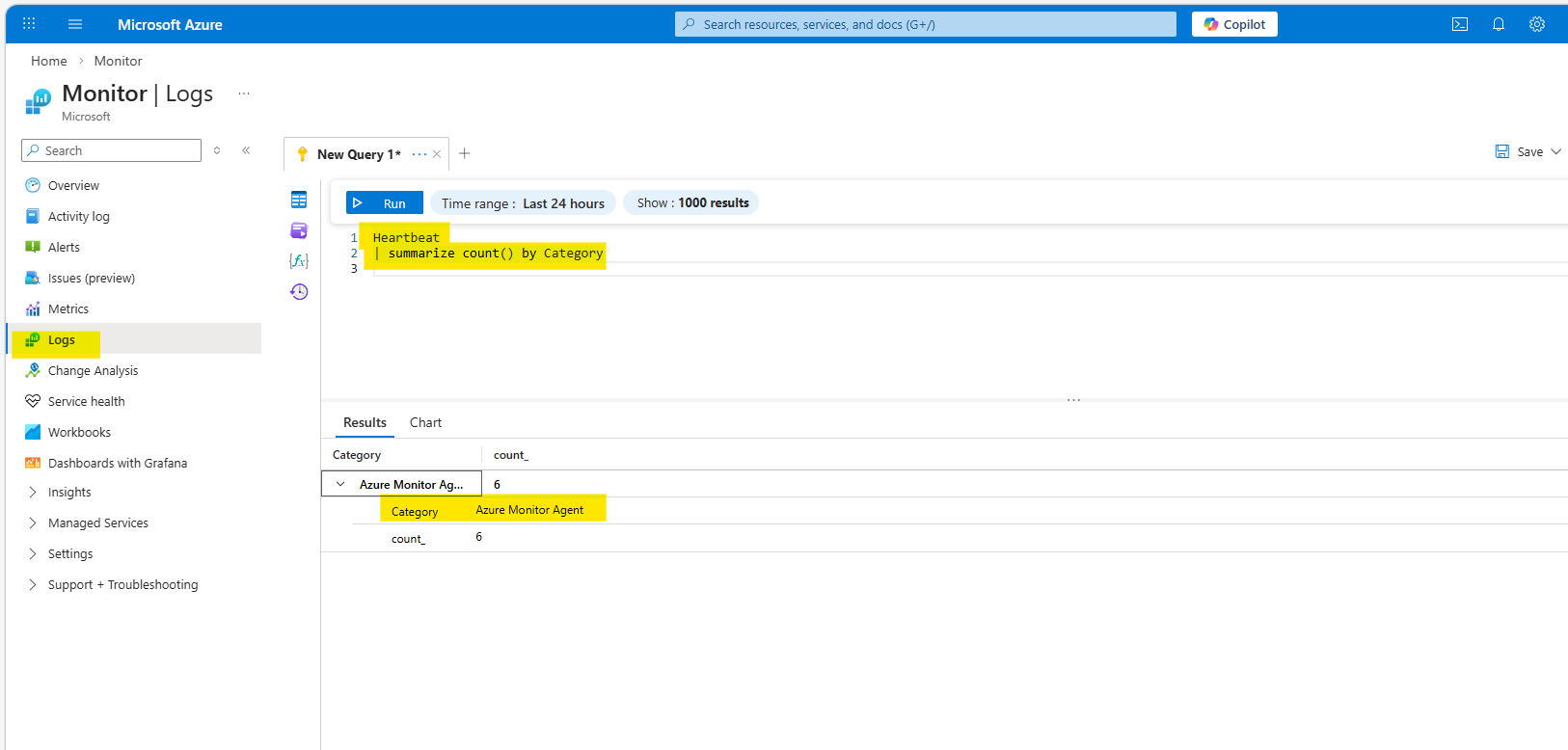Expand the Settings menu group
Image resolution: width=1568 pixels, height=750 pixels.
33,553
